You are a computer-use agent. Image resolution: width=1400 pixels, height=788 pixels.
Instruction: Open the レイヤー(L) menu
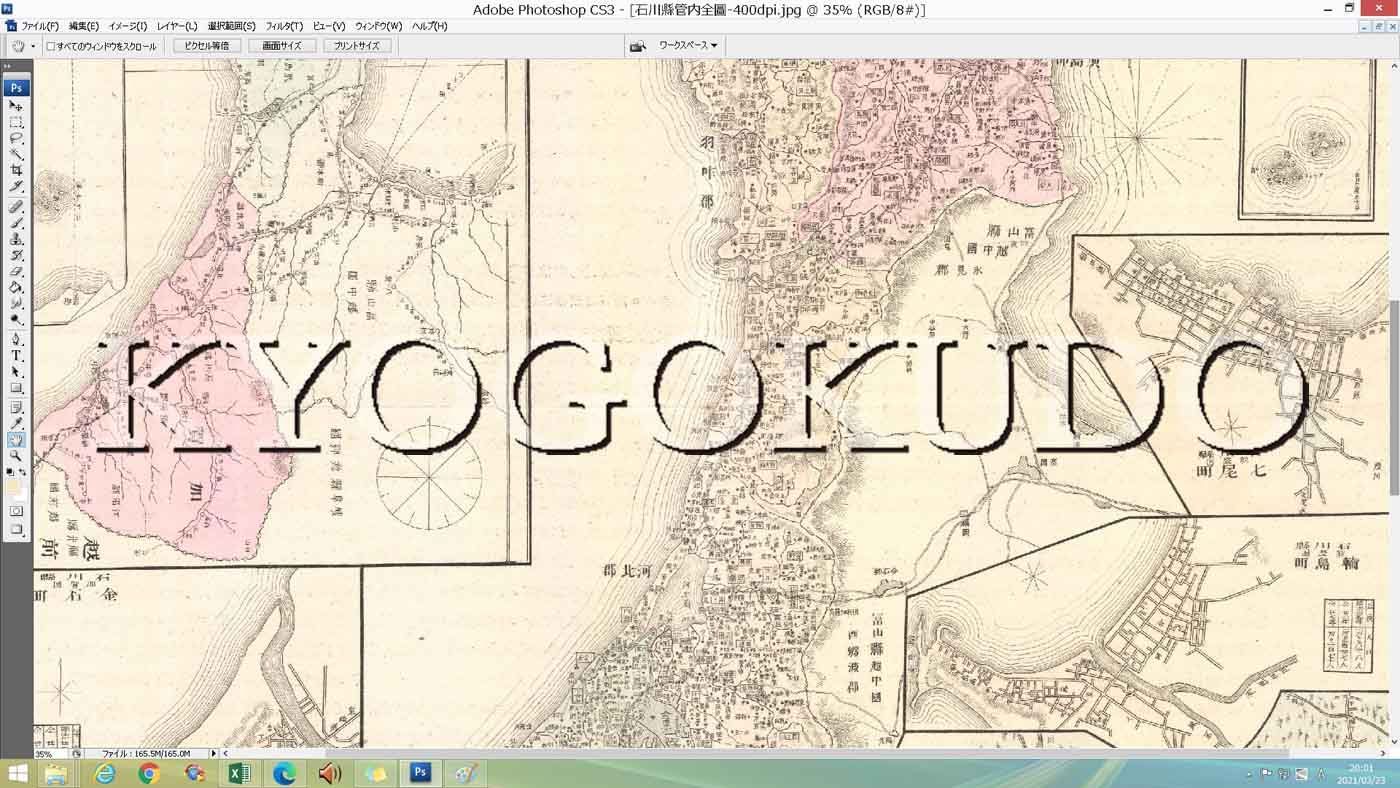pyautogui.click(x=178, y=26)
